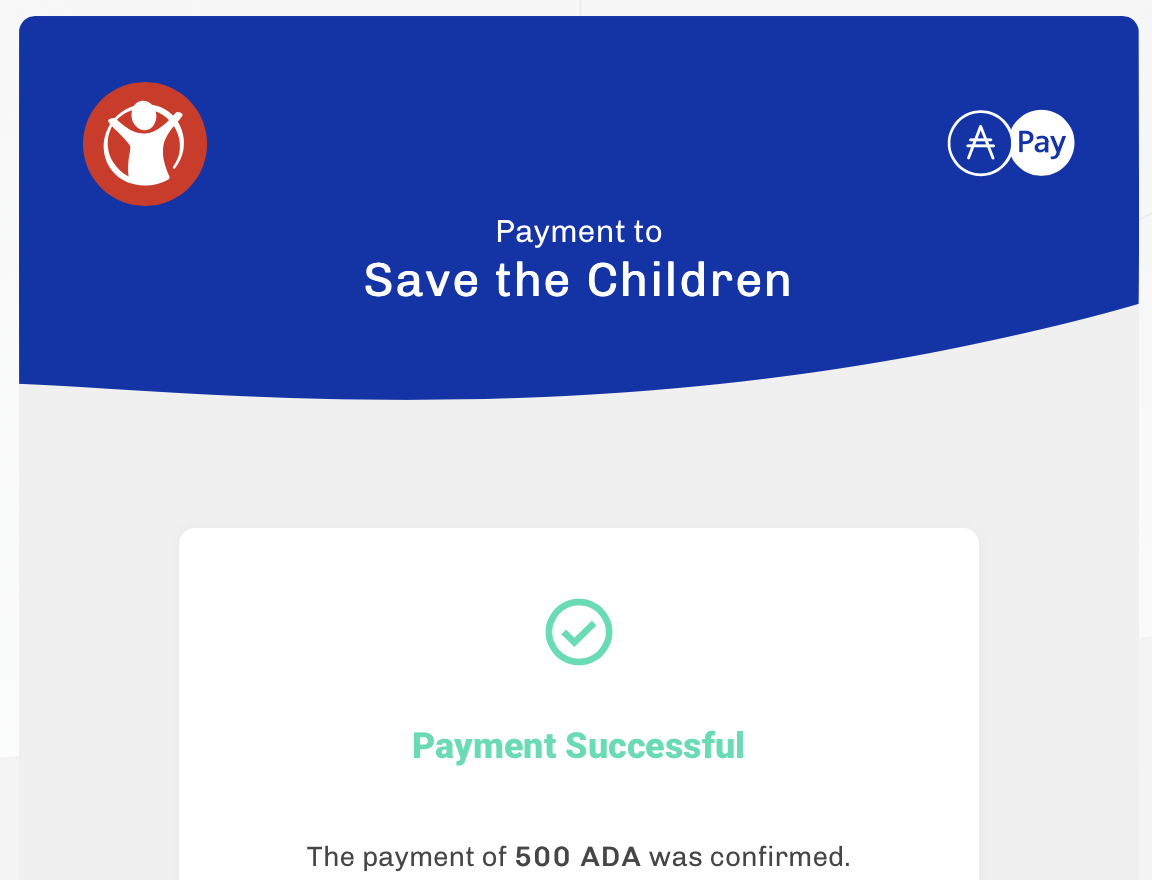Screen dimensions: 1152x880
Task: Click the red Save the Children logo
Action: click(x=145, y=144)
